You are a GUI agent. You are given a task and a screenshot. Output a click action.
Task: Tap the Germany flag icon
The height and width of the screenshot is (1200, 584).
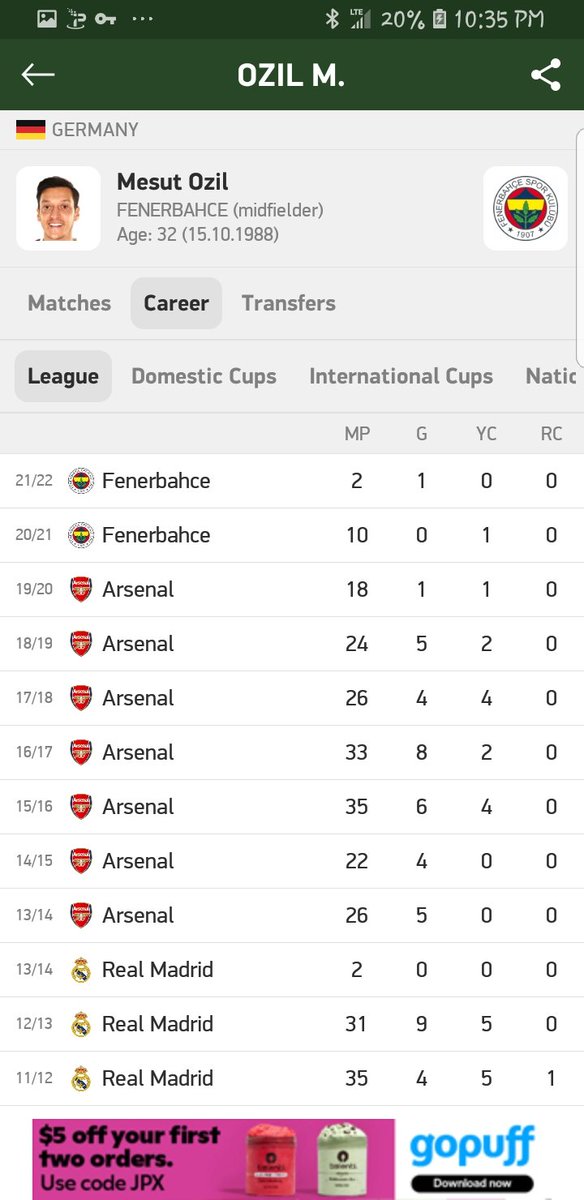click(x=31, y=129)
